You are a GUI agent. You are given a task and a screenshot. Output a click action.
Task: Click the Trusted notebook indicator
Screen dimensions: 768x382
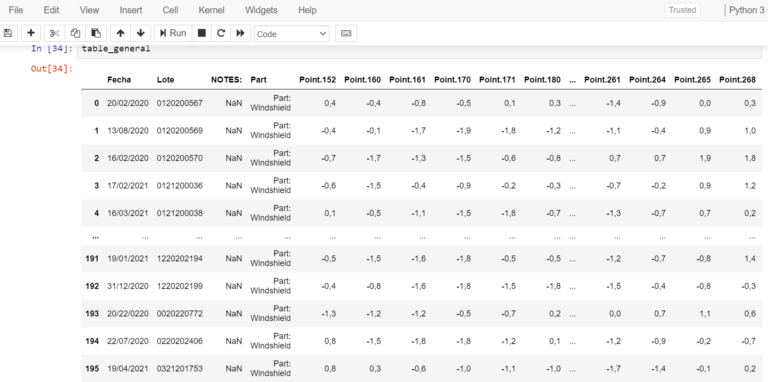coord(682,10)
